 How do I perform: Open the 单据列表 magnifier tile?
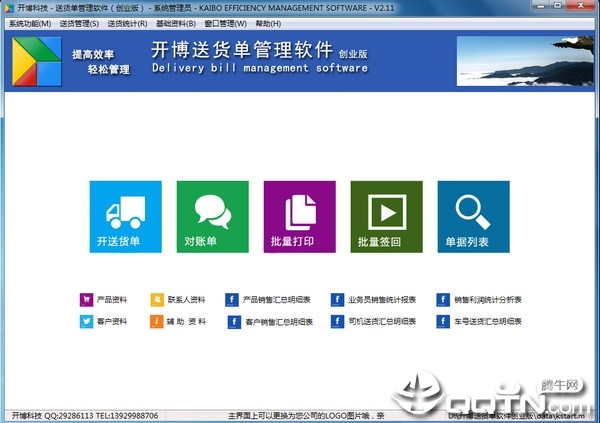474,217
